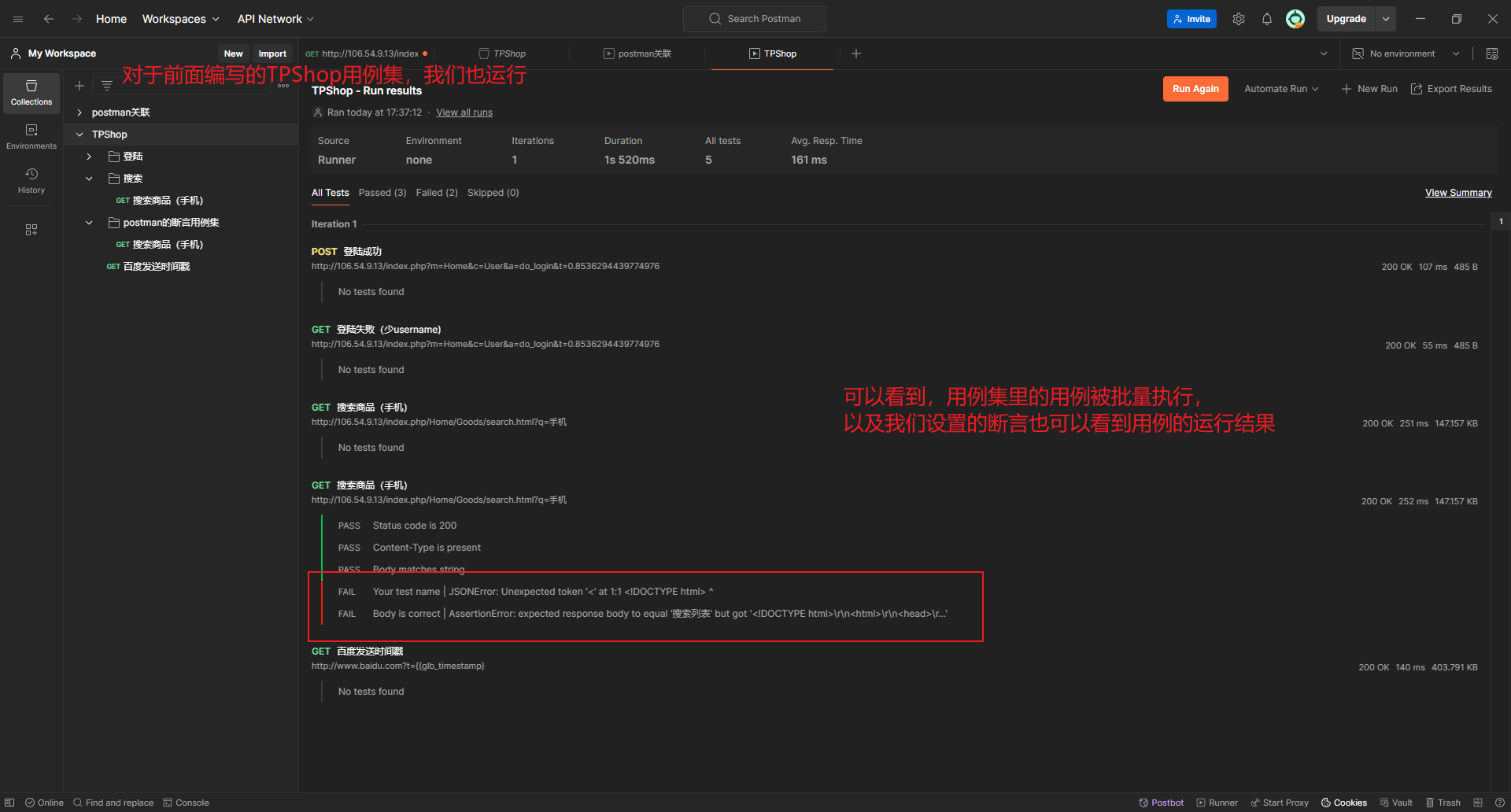
Task: Go back with the left arrow
Action: 49,19
